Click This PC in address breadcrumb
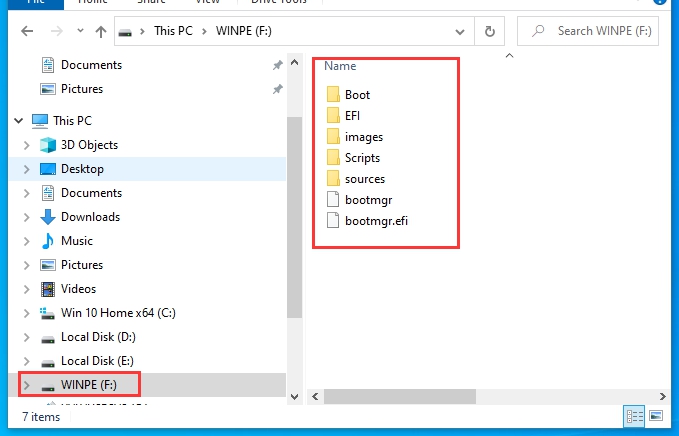The height and width of the screenshot is (436, 679). coord(173,31)
